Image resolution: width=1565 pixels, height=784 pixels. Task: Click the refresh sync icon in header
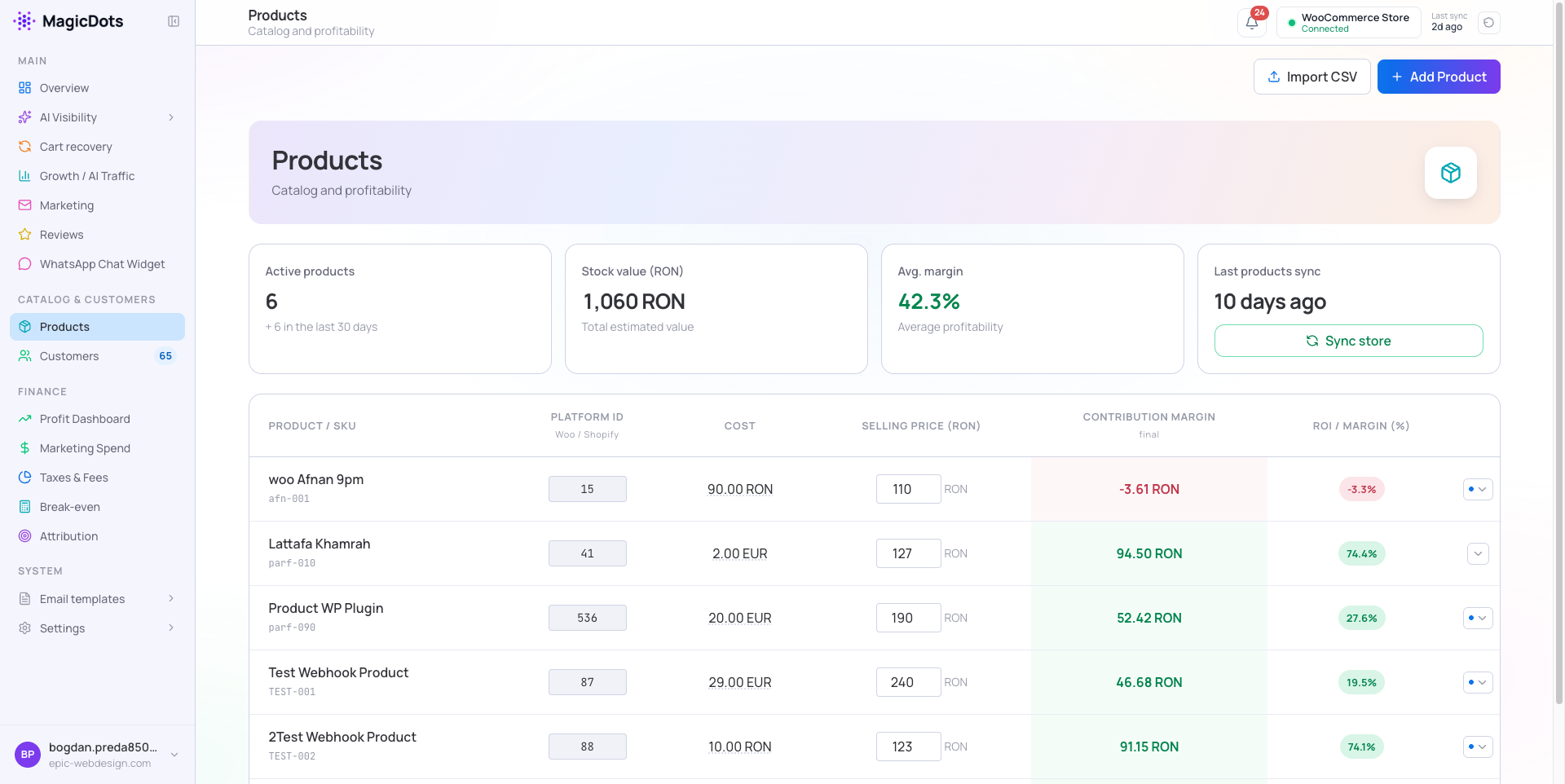point(1488,23)
